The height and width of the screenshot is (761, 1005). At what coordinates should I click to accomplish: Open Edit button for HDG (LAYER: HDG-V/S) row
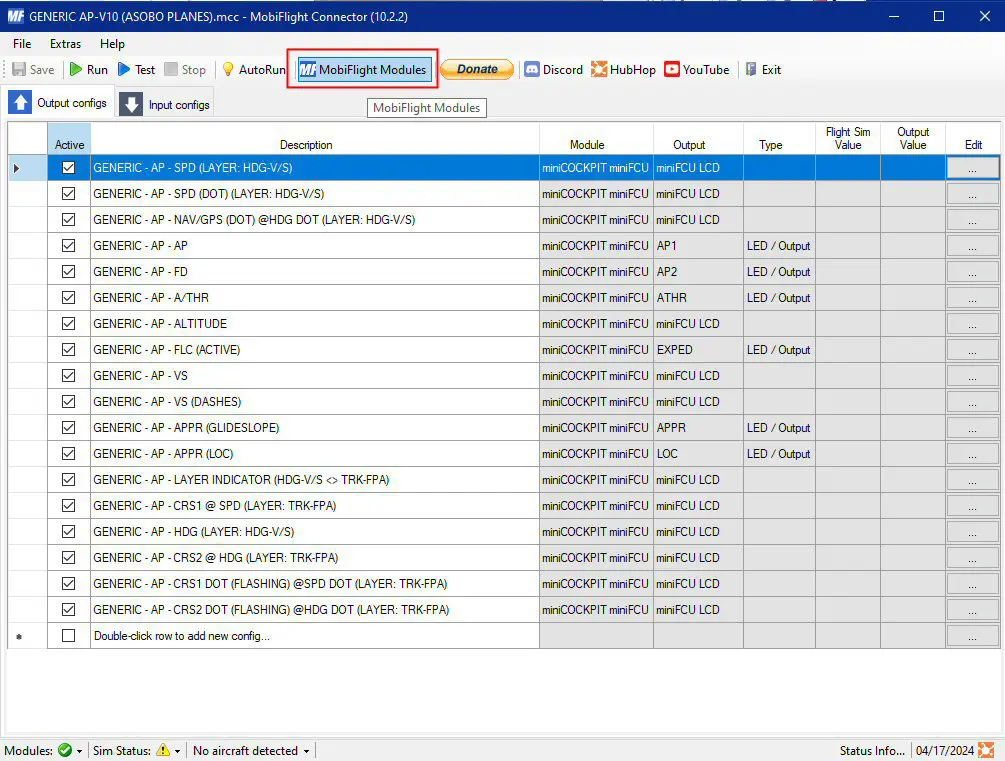point(972,531)
